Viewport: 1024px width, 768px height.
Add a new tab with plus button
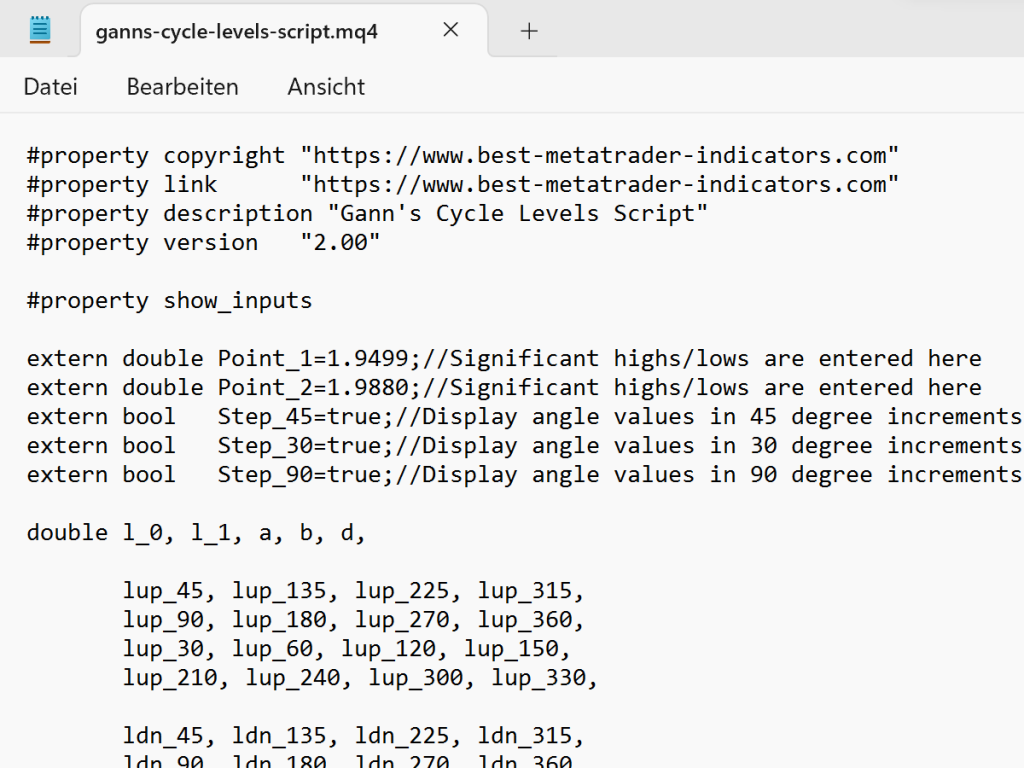[x=529, y=31]
